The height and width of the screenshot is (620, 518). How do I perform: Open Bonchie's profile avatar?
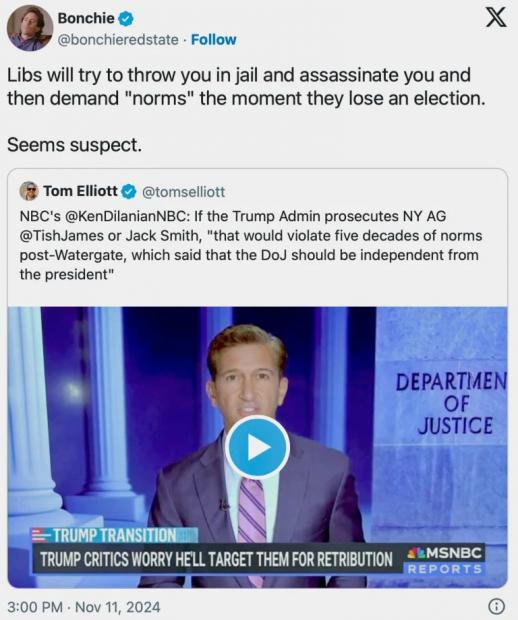click(30, 28)
